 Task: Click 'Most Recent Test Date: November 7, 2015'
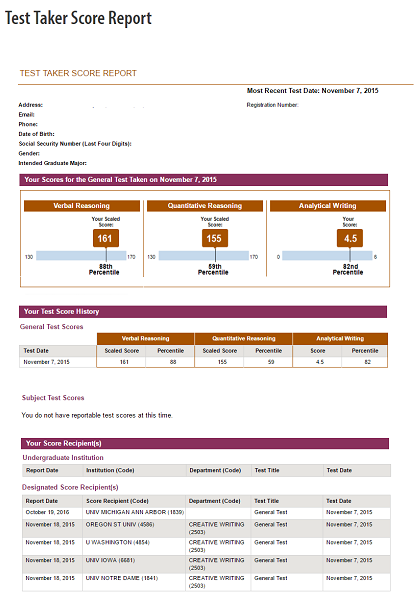pos(312,91)
